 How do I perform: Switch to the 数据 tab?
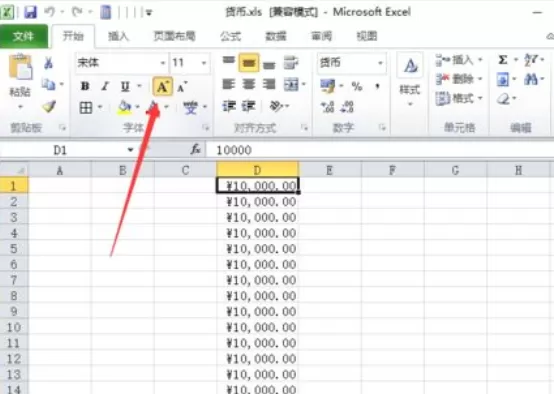pos(276,36)
